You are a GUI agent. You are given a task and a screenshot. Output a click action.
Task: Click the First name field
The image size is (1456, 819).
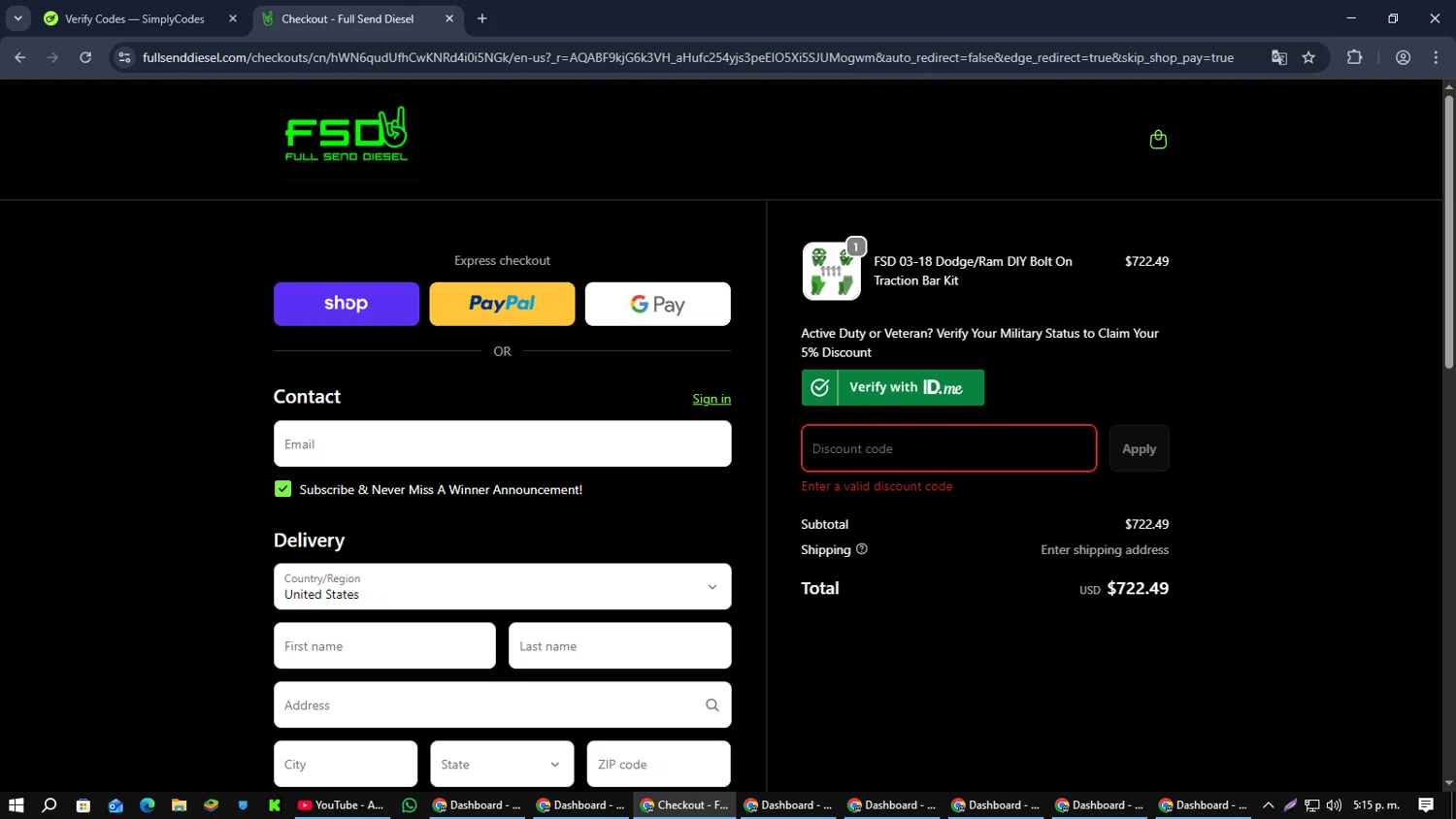(x=384, y=646)
